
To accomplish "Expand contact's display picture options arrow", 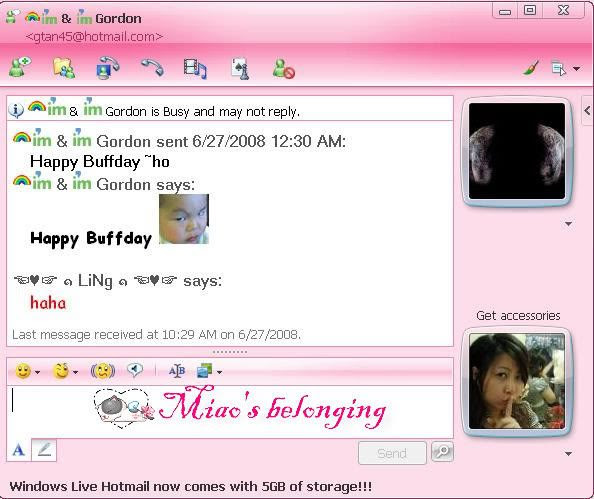I will click(x=568, y=224).
